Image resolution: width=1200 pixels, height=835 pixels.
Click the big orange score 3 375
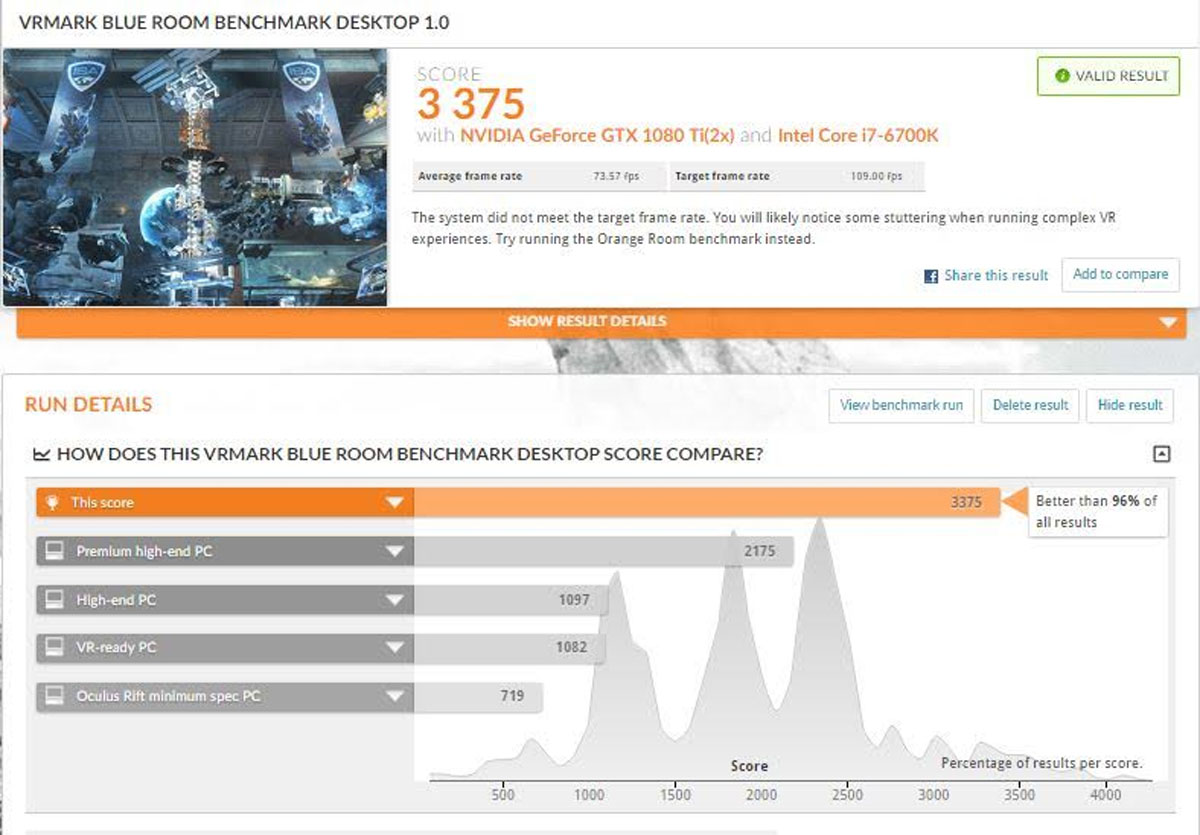pos(471,104)
